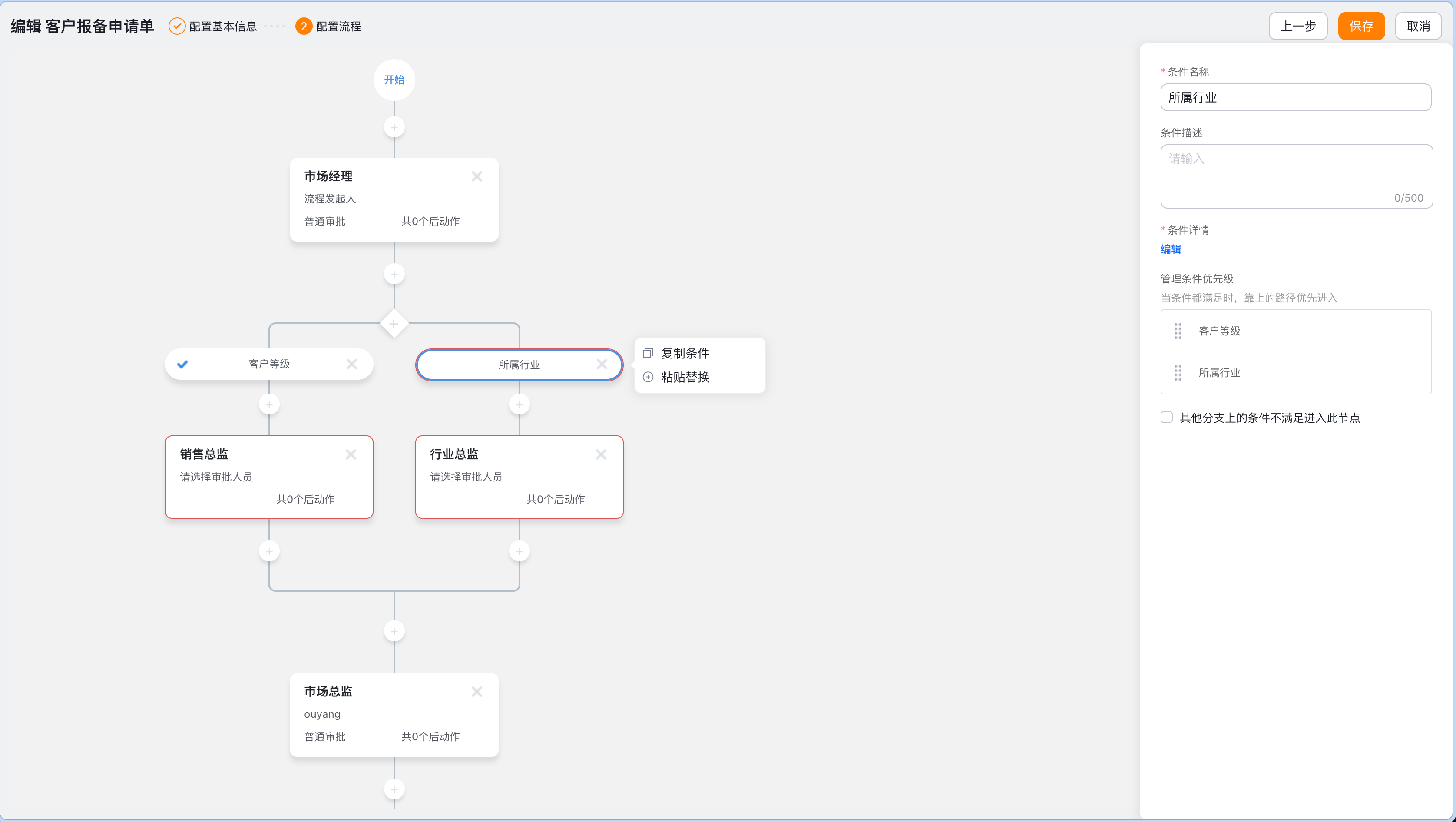1456x822 pixels.
Task: Cancel editing with the 取消 button
Action: [1418, 26]
